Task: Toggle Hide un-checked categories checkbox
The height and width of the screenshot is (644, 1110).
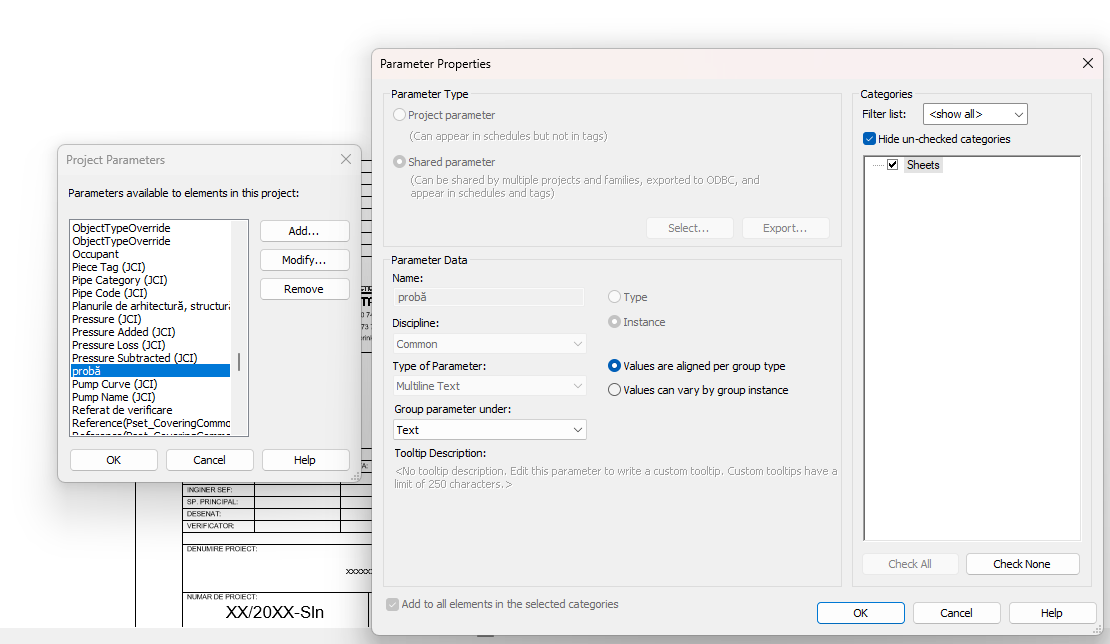Action: 869,139
